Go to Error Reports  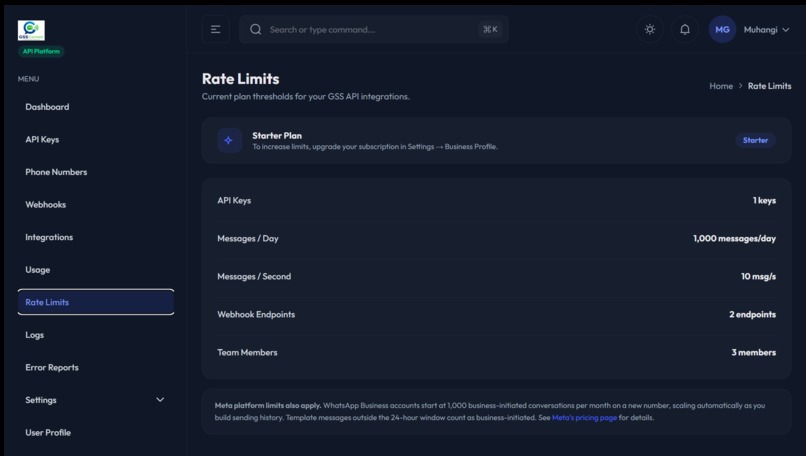click(96, 368)
